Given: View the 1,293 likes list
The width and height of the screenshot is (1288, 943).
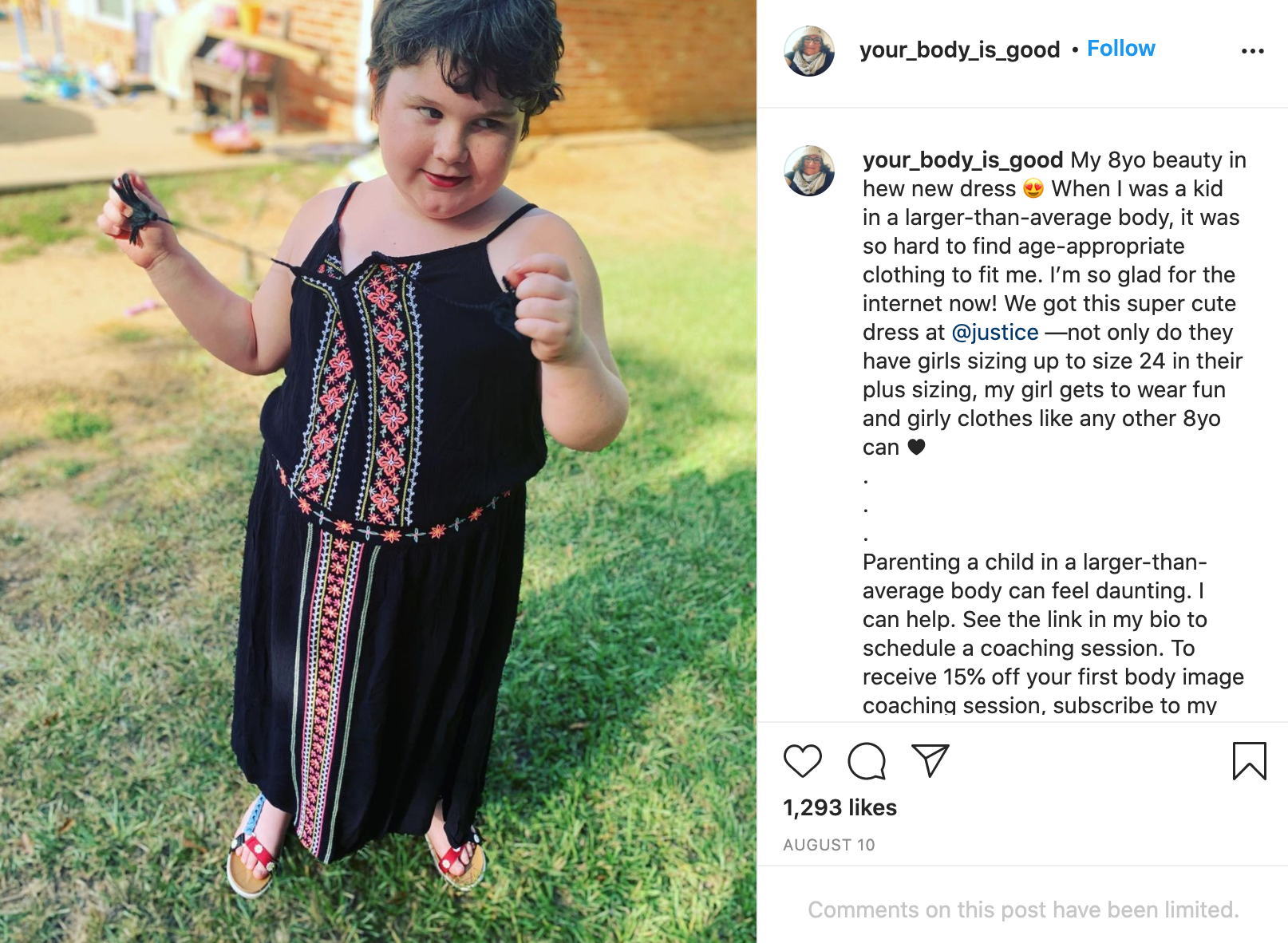Looking at the screenshot, I should [840, 807].
